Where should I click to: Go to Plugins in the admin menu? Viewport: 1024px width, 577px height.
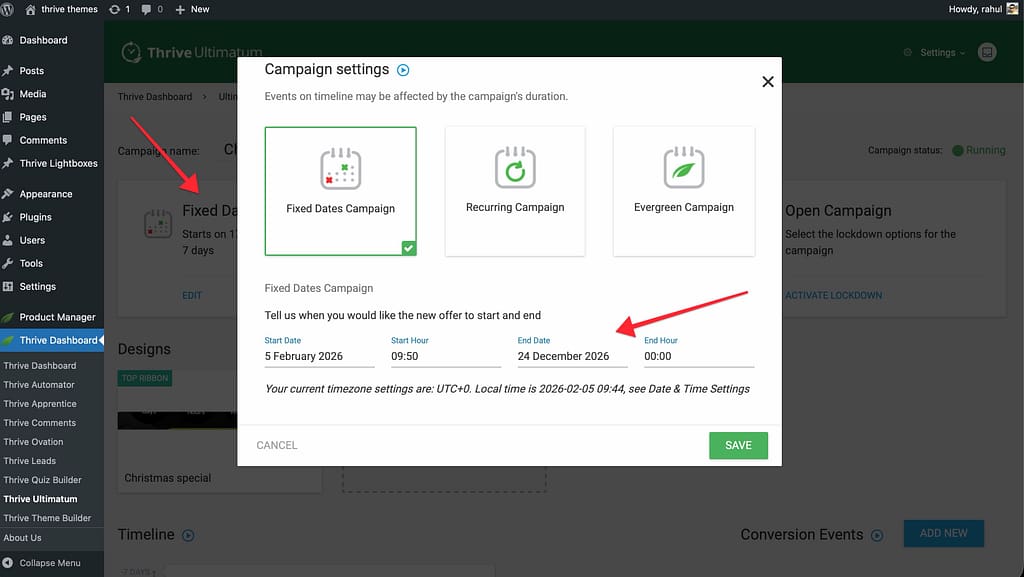[35, 217]
